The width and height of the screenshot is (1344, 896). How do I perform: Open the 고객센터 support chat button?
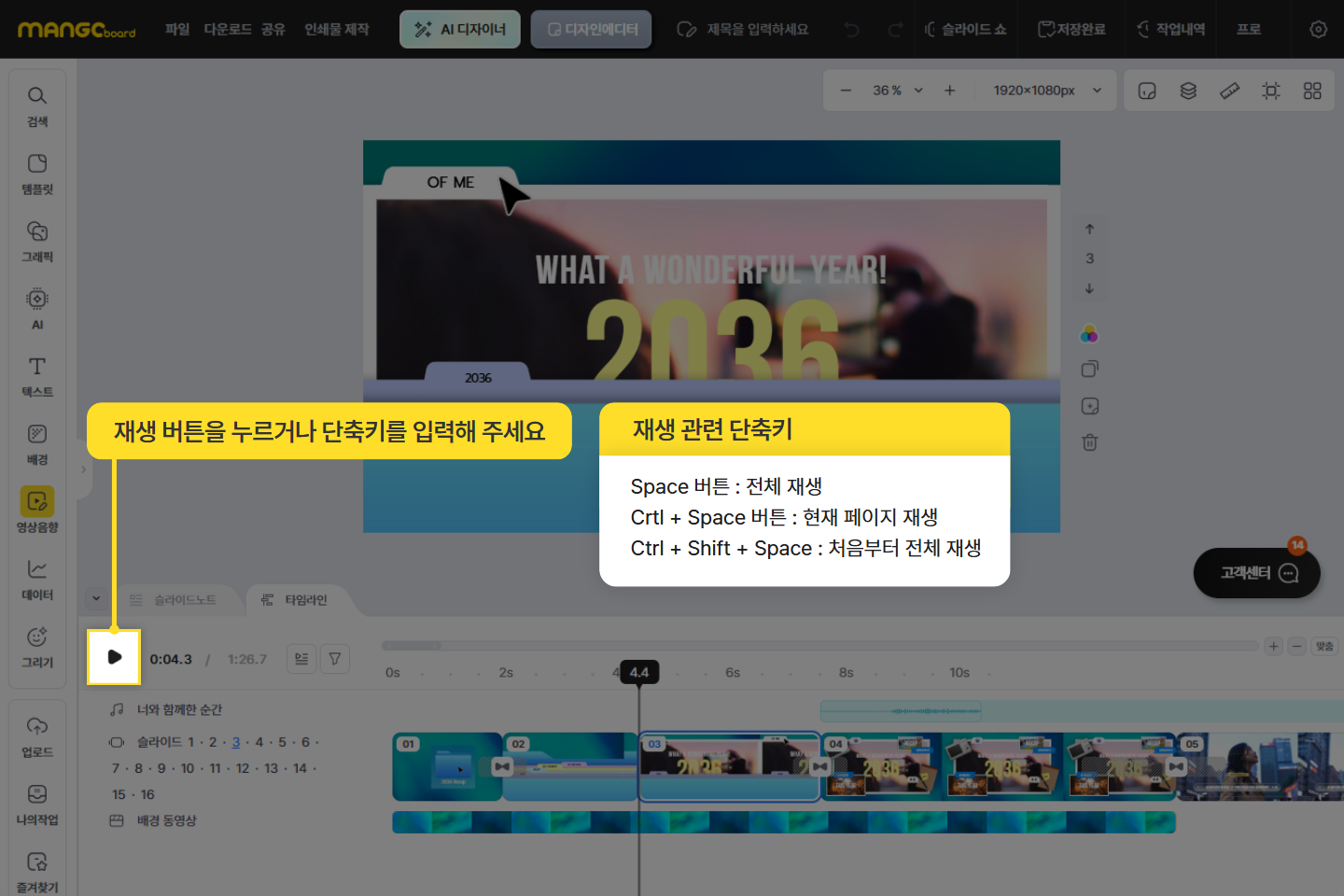pyautogui.click(x=1256, y=573)
